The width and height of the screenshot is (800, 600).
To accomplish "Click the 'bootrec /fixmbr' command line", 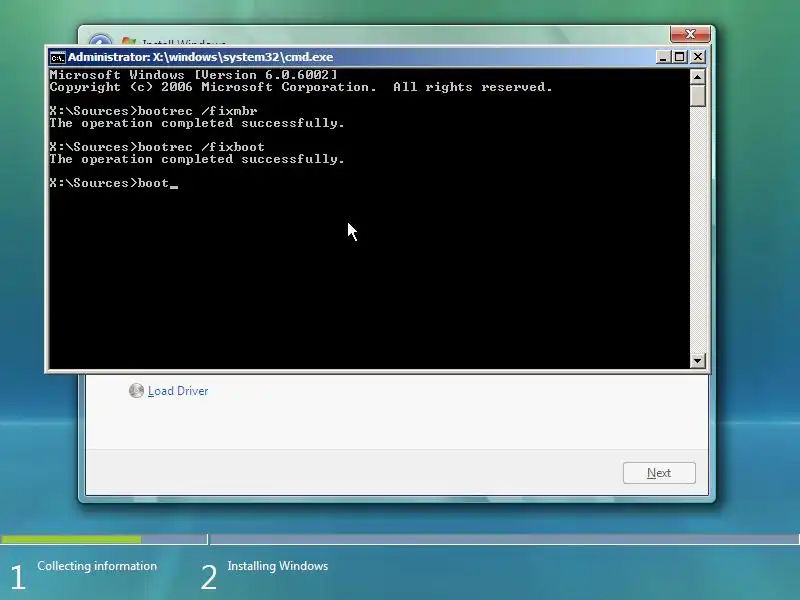I will click(154, 111).
